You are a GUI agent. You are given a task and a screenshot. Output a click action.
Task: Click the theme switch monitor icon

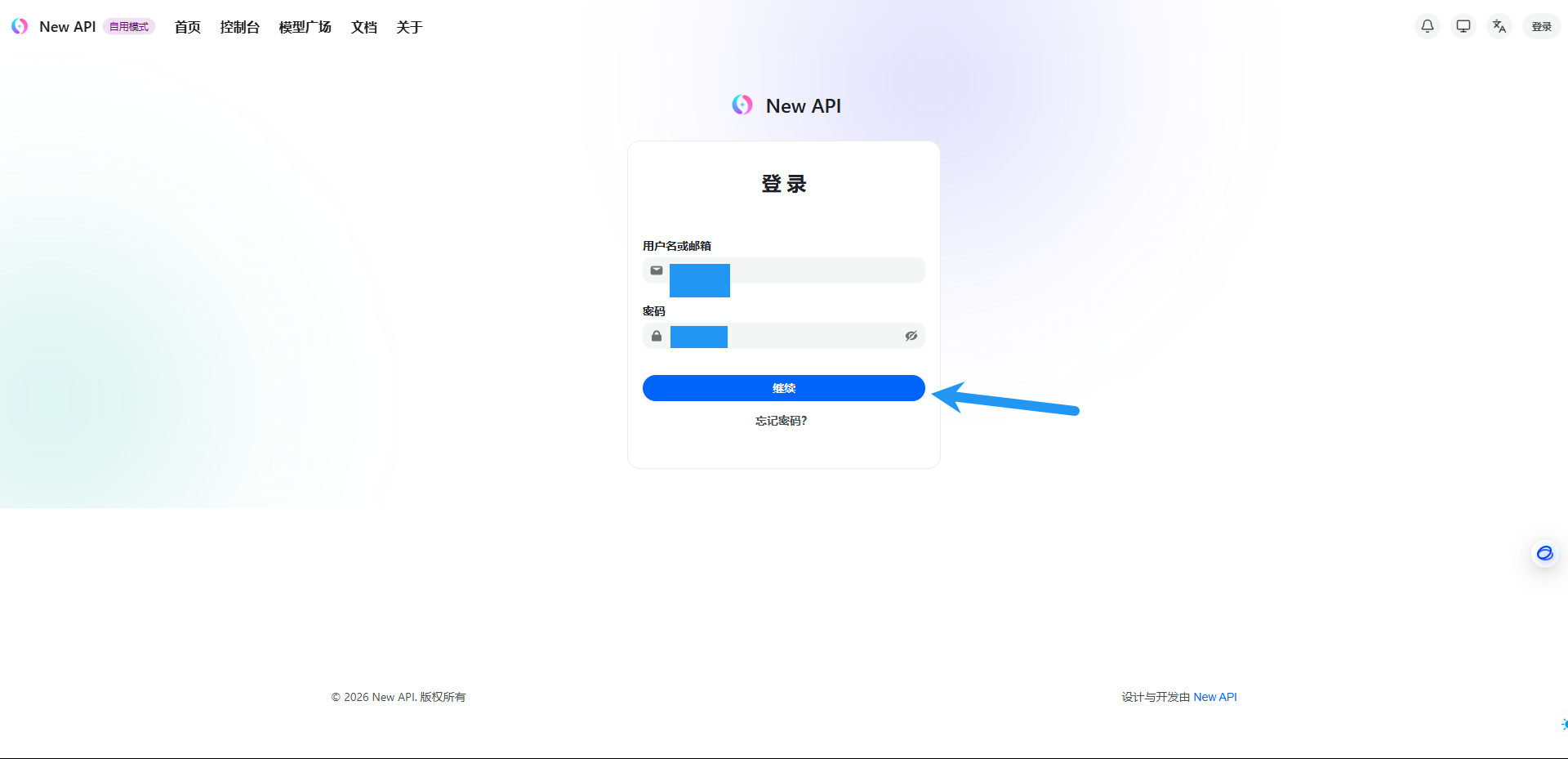1463,26
